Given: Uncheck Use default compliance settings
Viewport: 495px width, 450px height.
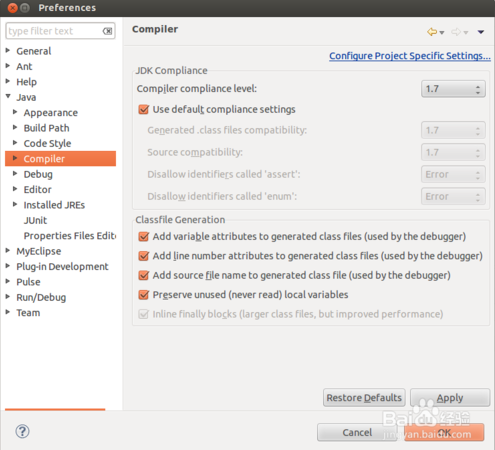Looking at the screenshot, I should [x=144, y=109].
